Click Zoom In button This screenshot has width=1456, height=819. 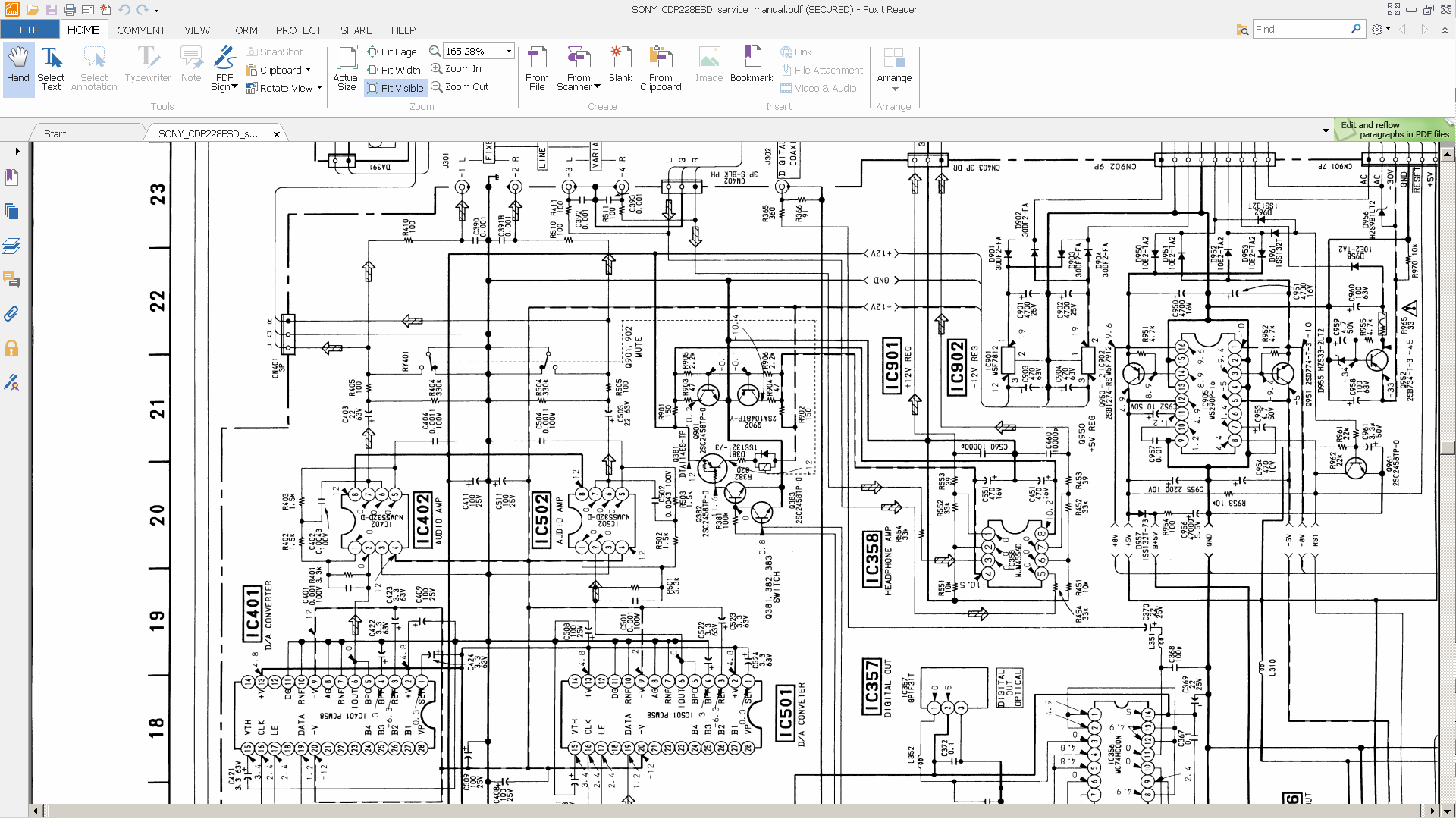click(457, 68)
